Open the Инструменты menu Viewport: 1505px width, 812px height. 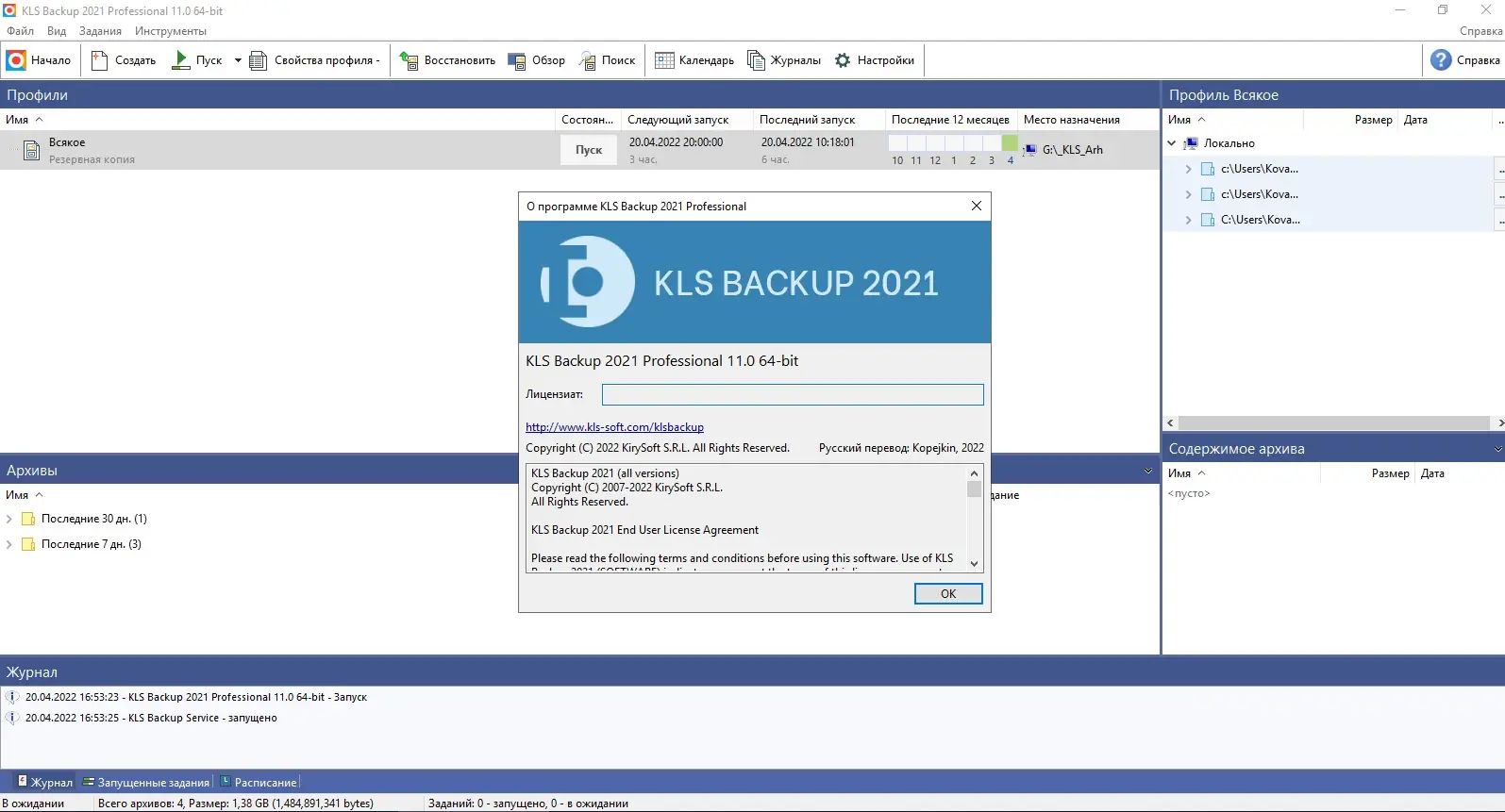click(x=170, y=31)
